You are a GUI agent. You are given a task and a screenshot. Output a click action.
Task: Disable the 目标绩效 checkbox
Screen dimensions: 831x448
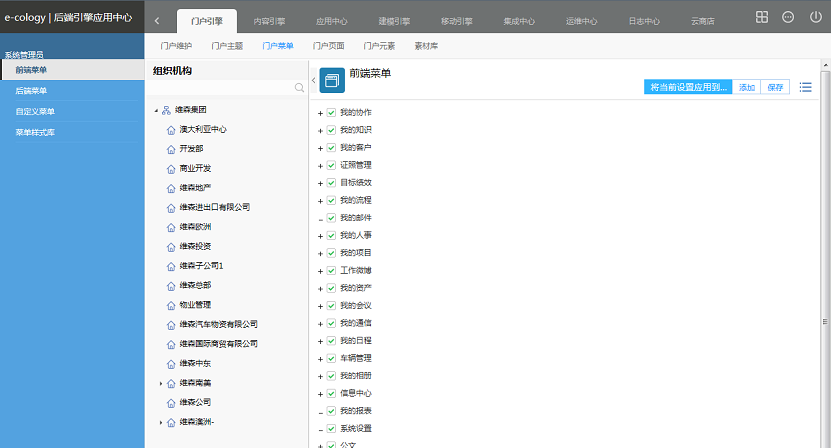point(331,183)
